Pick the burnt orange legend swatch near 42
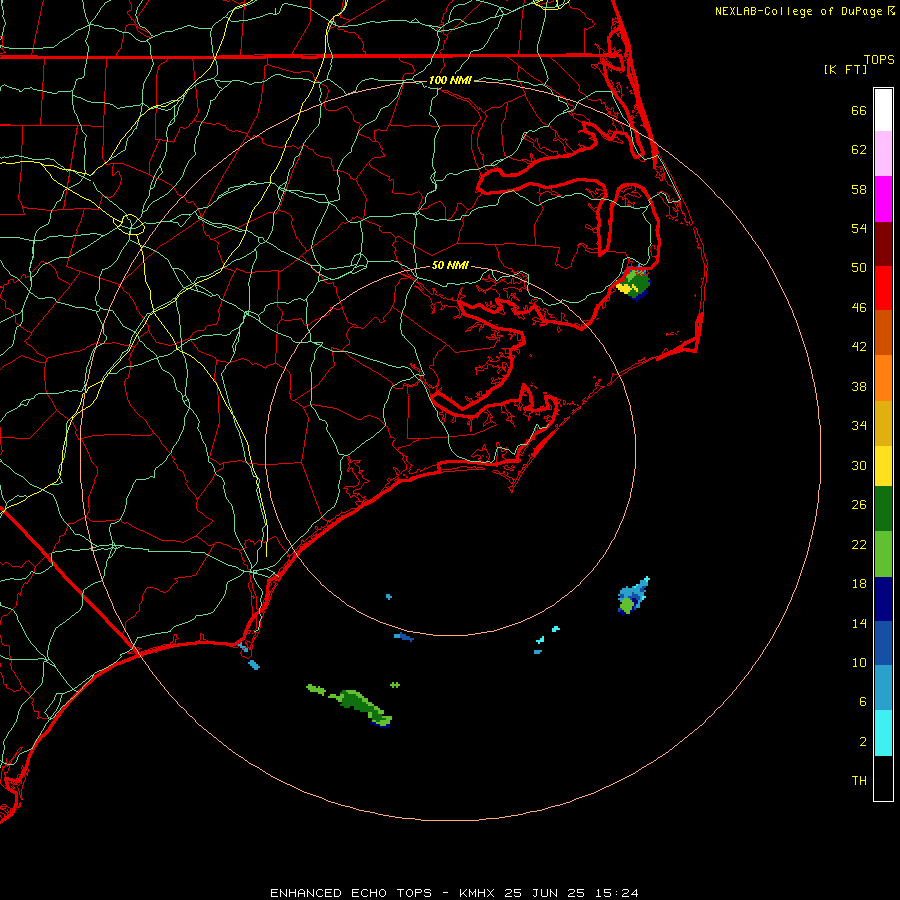Screen dimensions: 900x900 point(883,333)
